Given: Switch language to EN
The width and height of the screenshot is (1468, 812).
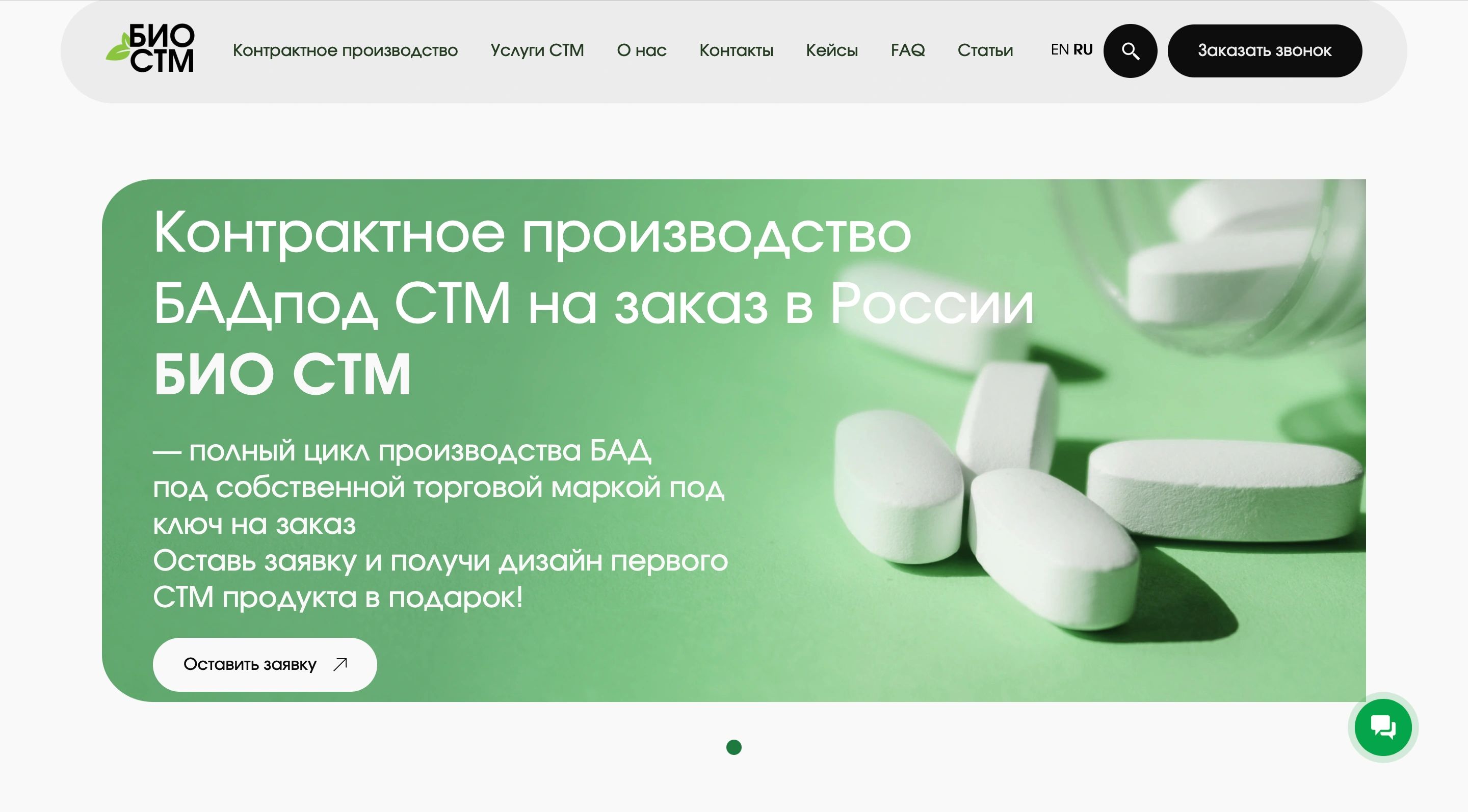Looking at the screenshot, I should coord(1059,49).
